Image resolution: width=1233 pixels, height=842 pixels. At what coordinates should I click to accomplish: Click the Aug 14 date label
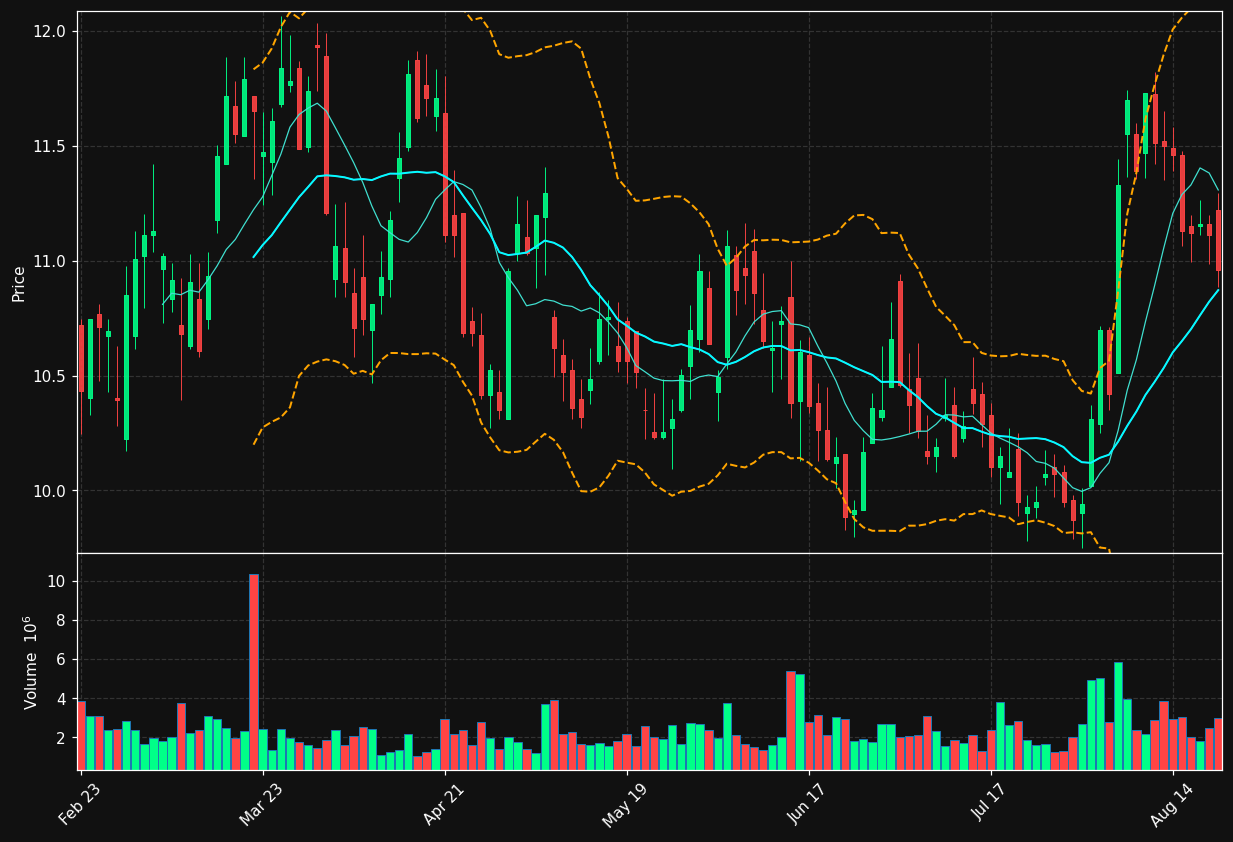1171,805
